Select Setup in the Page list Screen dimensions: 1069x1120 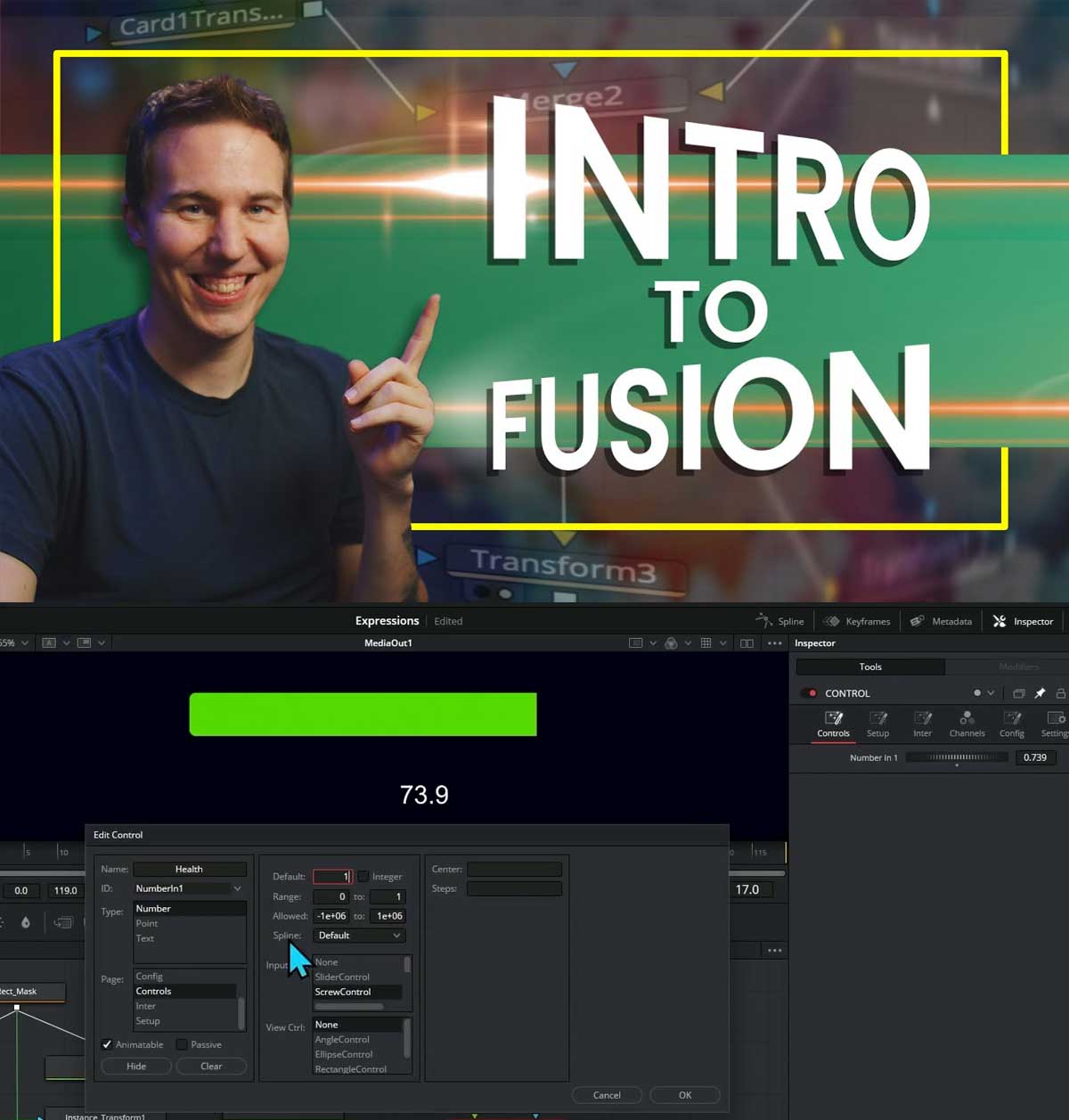185,1021
